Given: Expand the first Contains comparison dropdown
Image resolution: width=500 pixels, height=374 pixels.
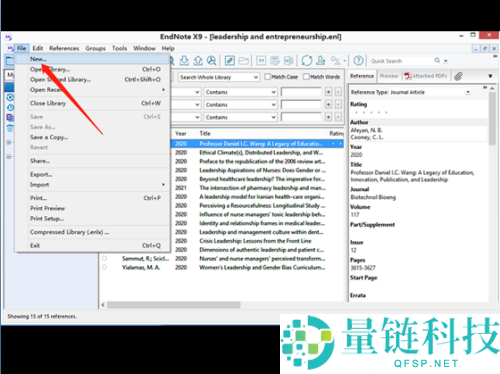Looking at the screenshot, I should 240,92.
